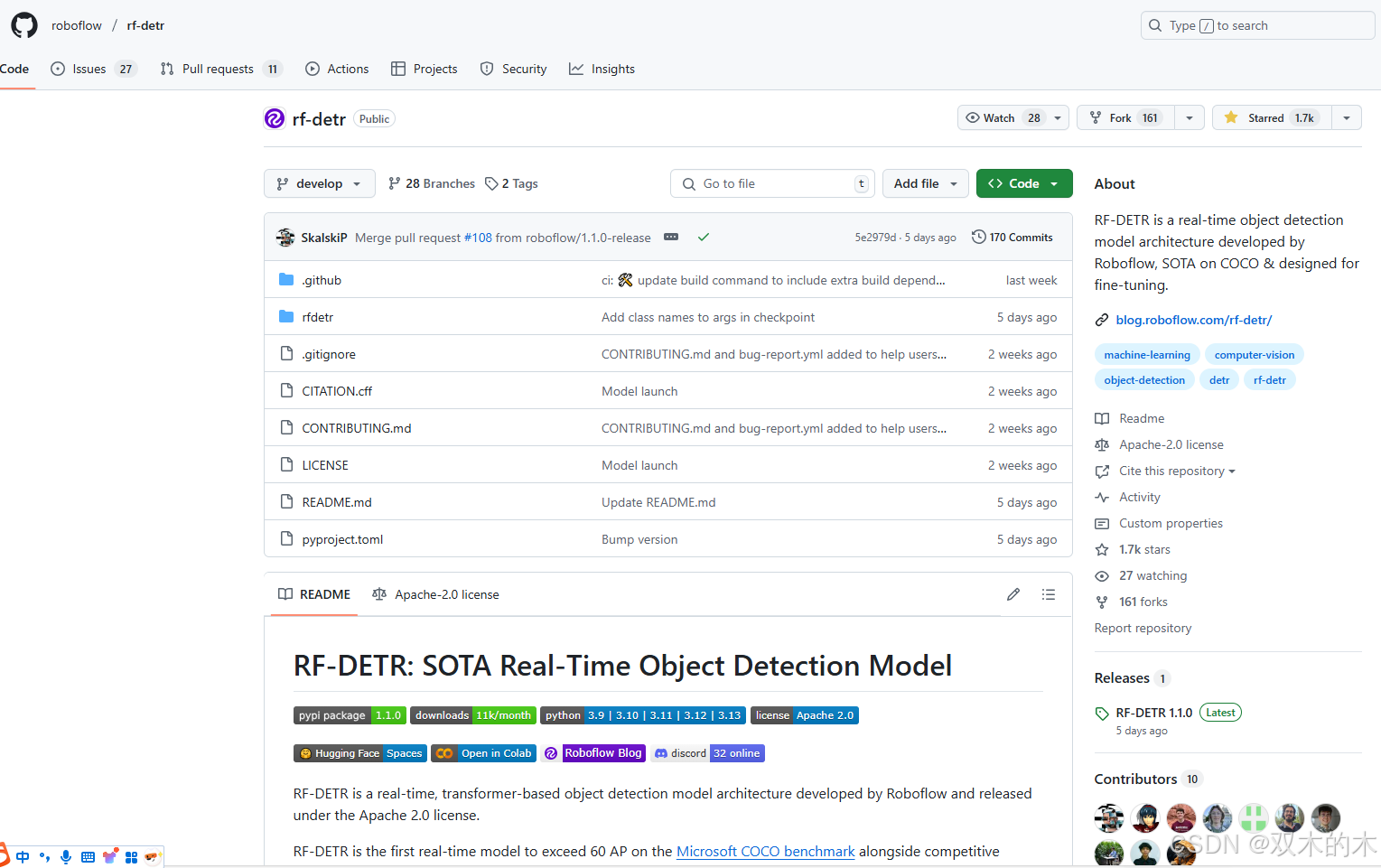Switch to Pull requests tab
Viewport: 1381px width, 868px height.
coord(221,69)
